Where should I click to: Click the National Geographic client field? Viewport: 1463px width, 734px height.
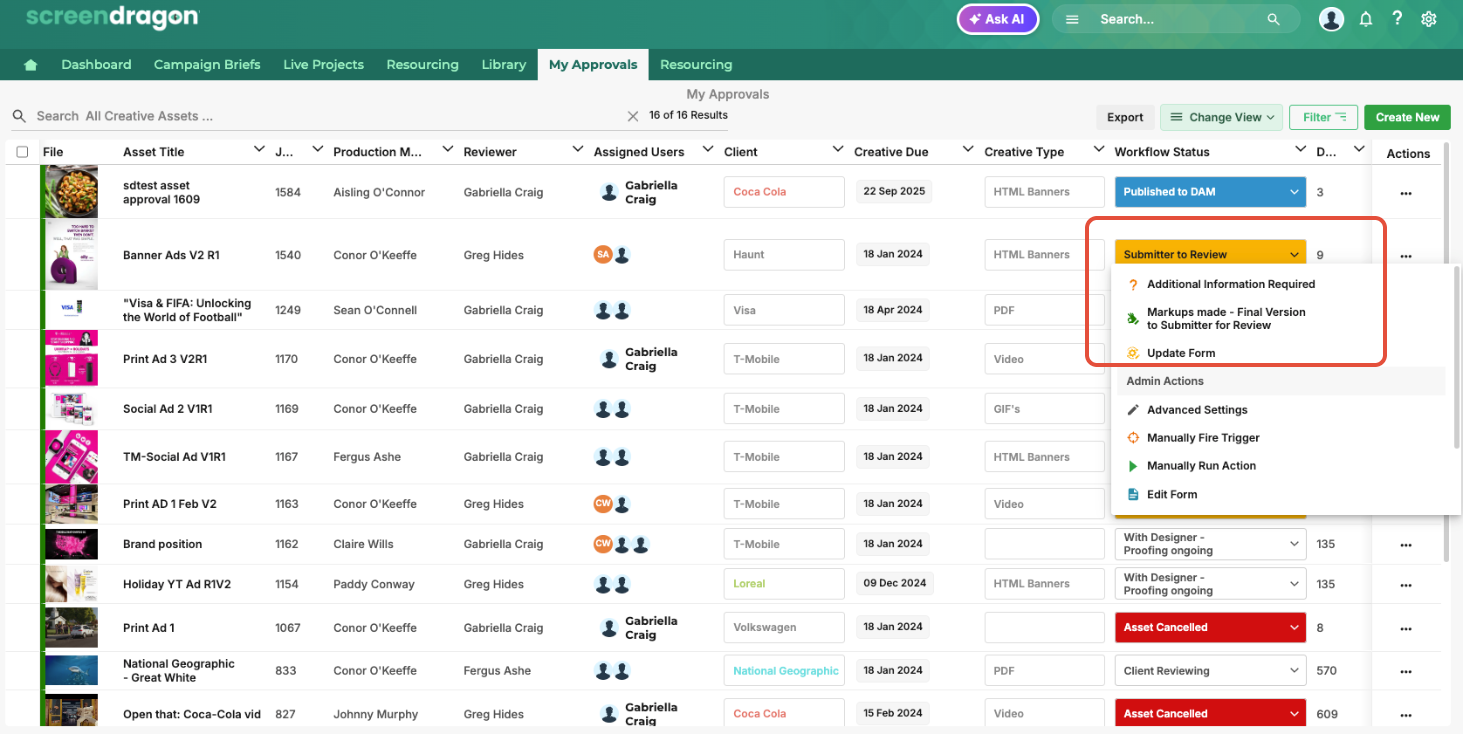point(784,671)
